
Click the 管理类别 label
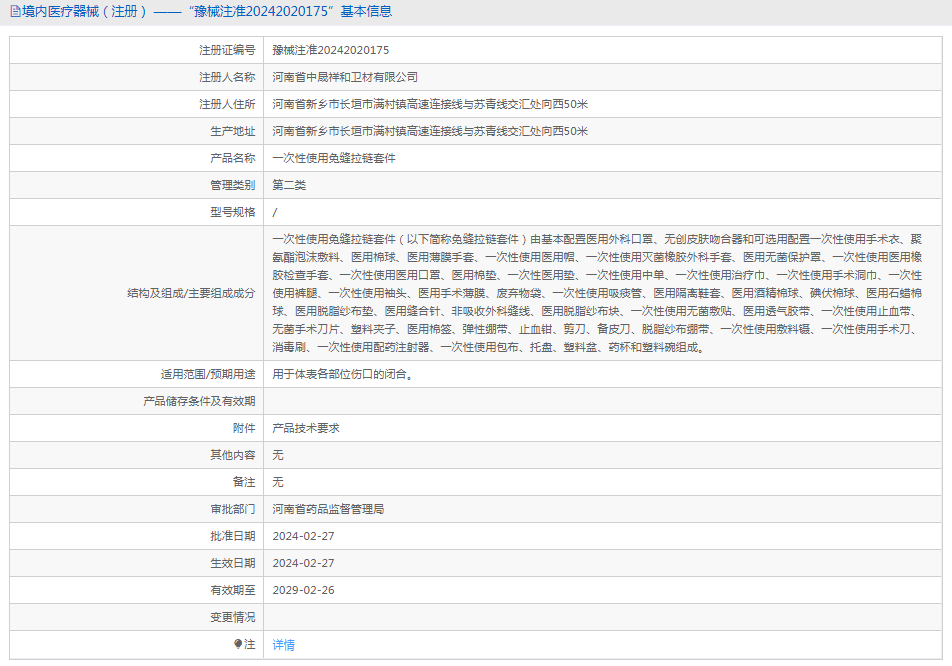pyautogui.click(x=233, y=185)
